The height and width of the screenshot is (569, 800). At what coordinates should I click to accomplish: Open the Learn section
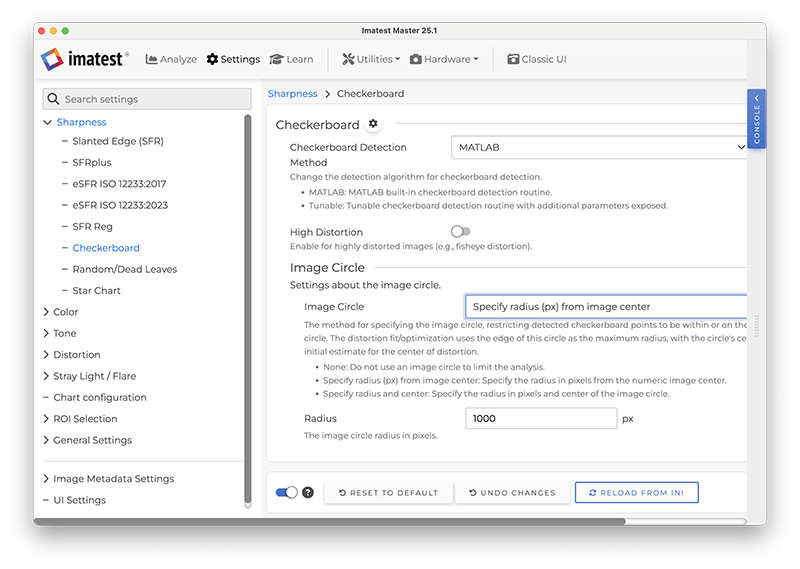tap(291, 59)
